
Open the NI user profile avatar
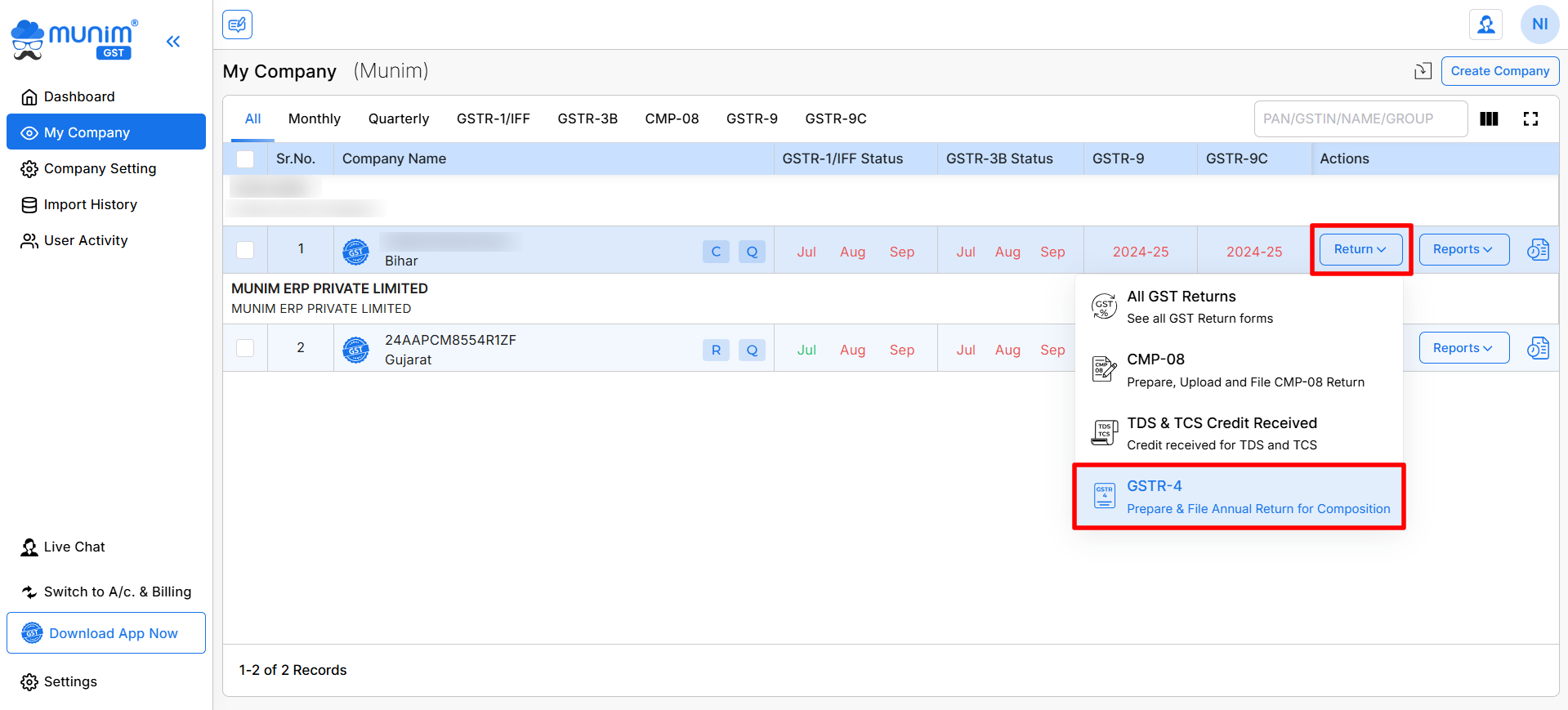pyautogui.click(x=1539, y=25)
